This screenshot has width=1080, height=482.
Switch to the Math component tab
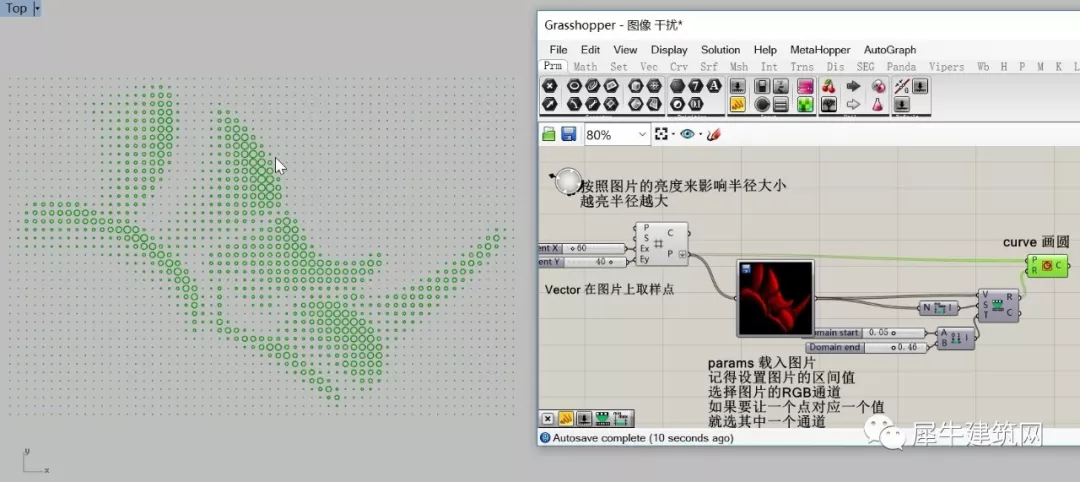coord(585,67)
